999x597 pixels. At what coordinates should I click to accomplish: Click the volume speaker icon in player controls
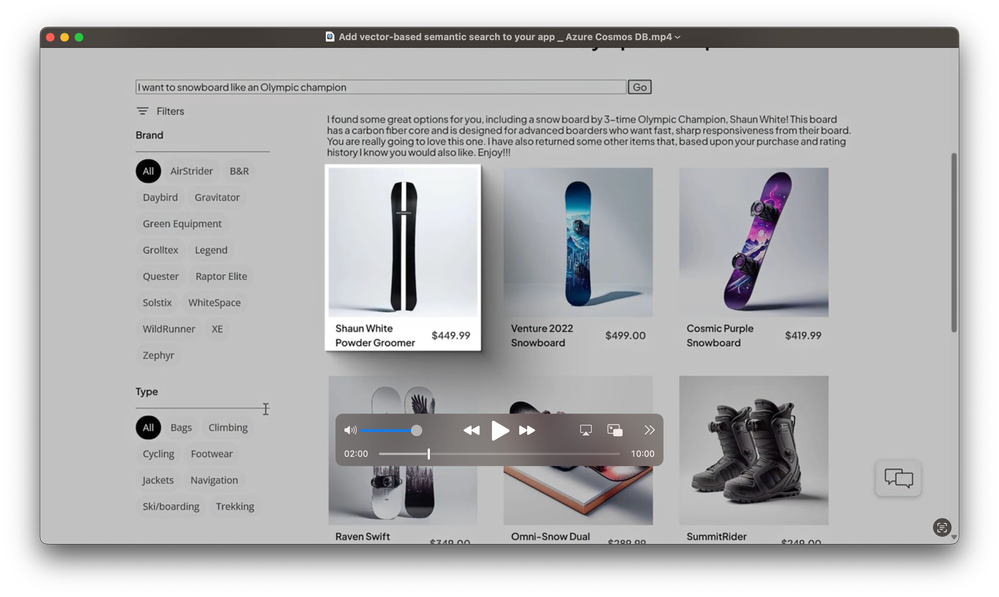(350, 431)
